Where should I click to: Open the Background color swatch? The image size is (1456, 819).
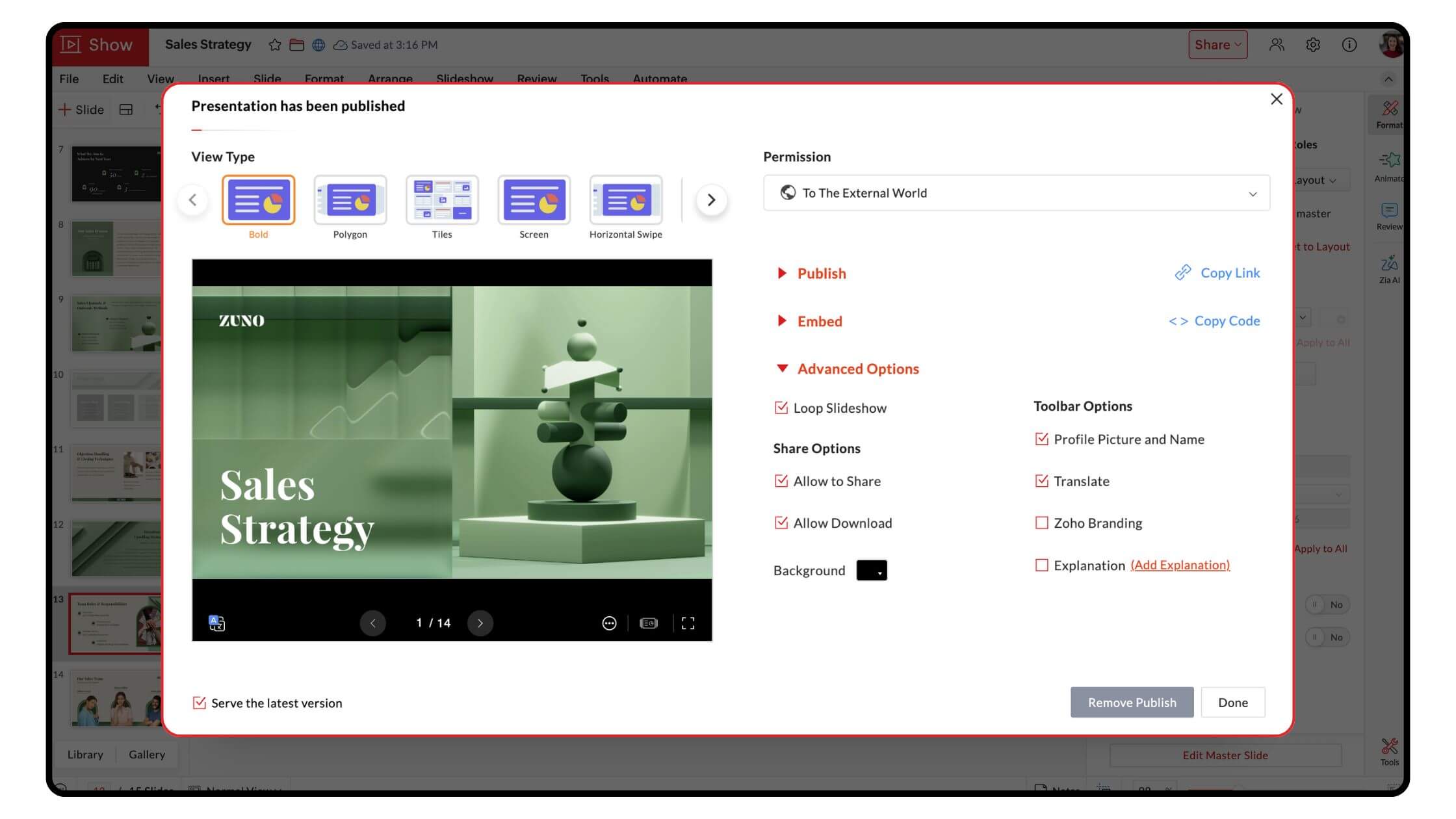click(871, 571)
